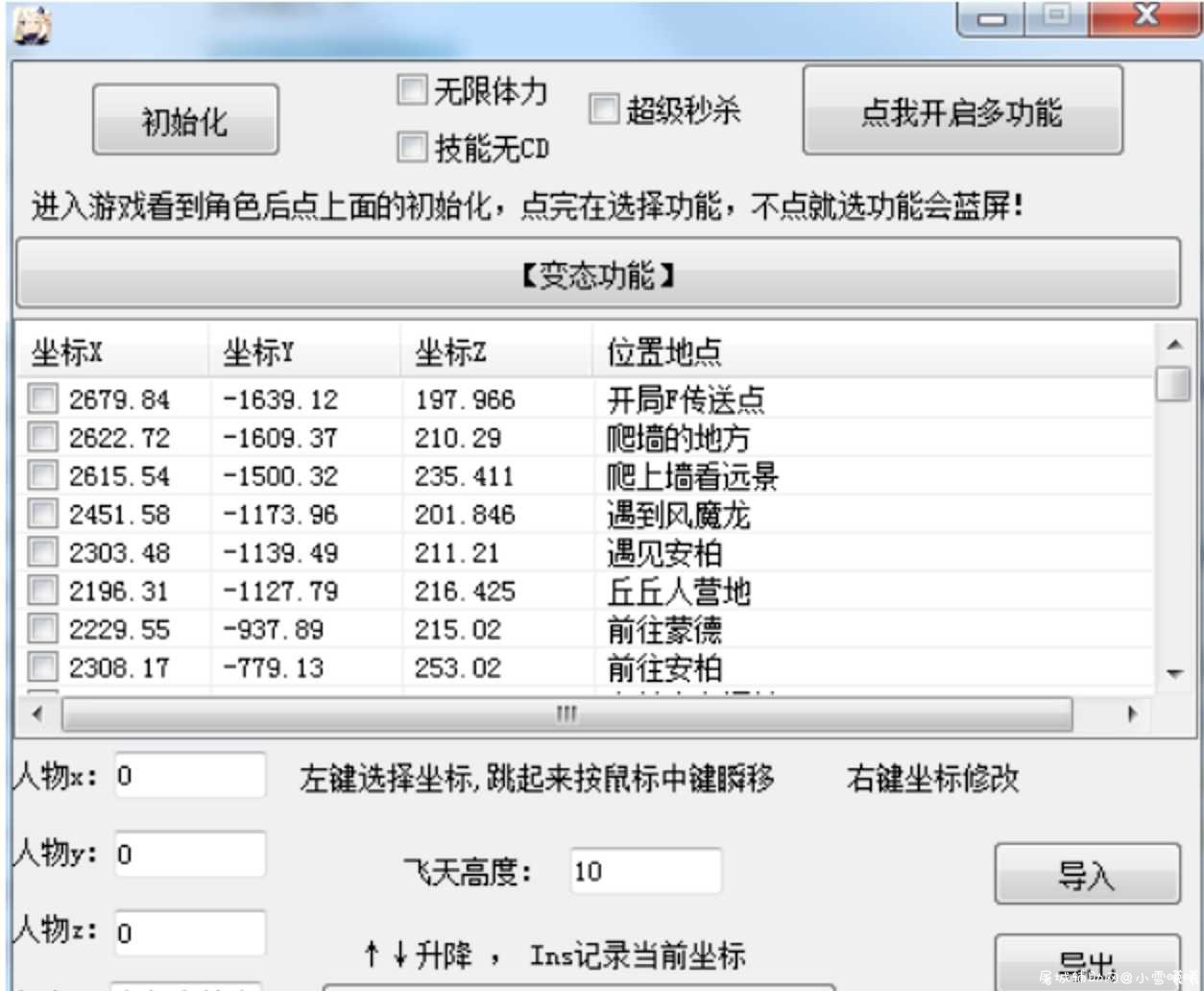Select the Y value -1609.37
1204x991 pixels.
pyautogui.click(x=280, y=438)
